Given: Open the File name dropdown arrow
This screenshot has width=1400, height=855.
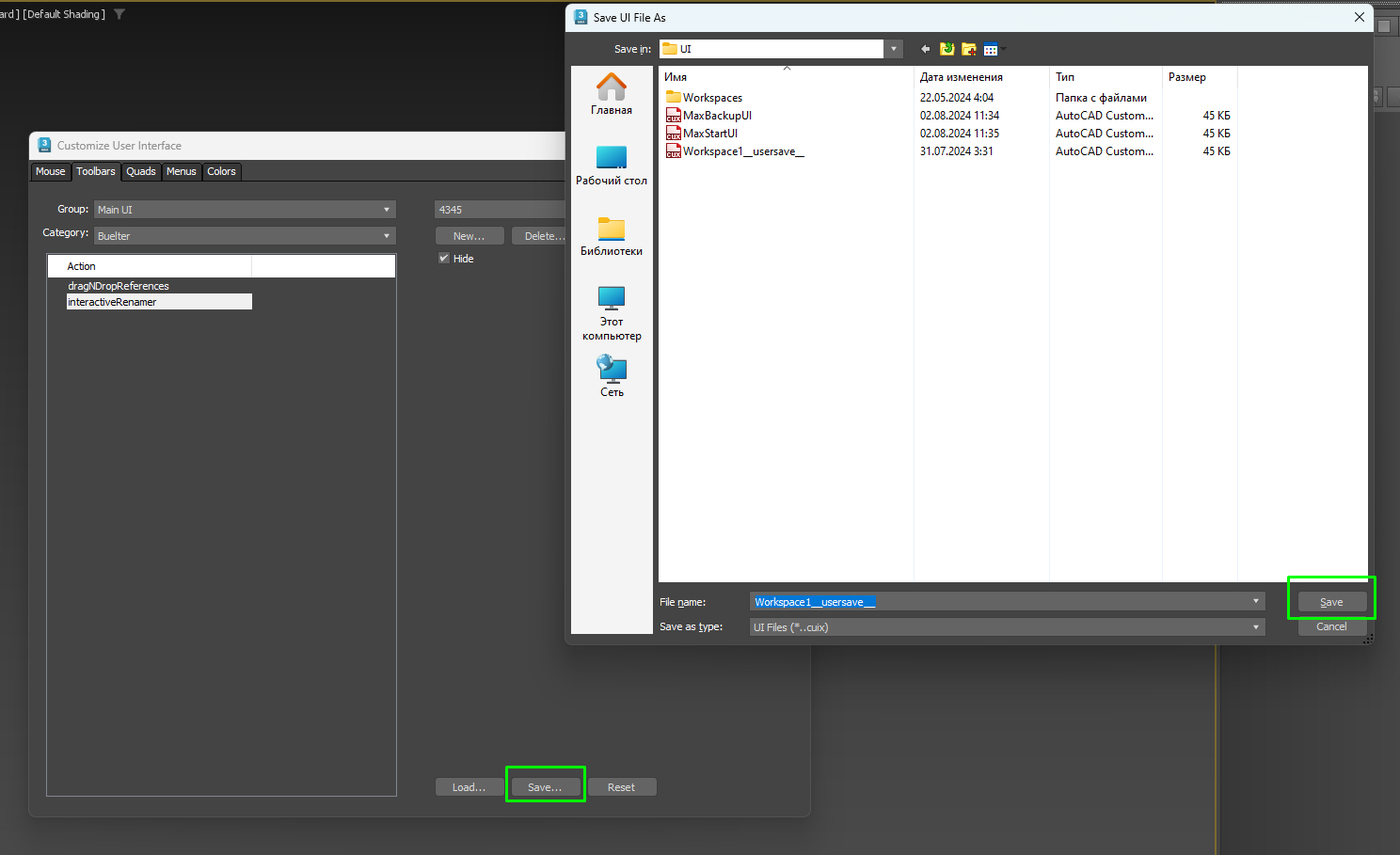Looking at the screenshot, I should click(1256, 602).
